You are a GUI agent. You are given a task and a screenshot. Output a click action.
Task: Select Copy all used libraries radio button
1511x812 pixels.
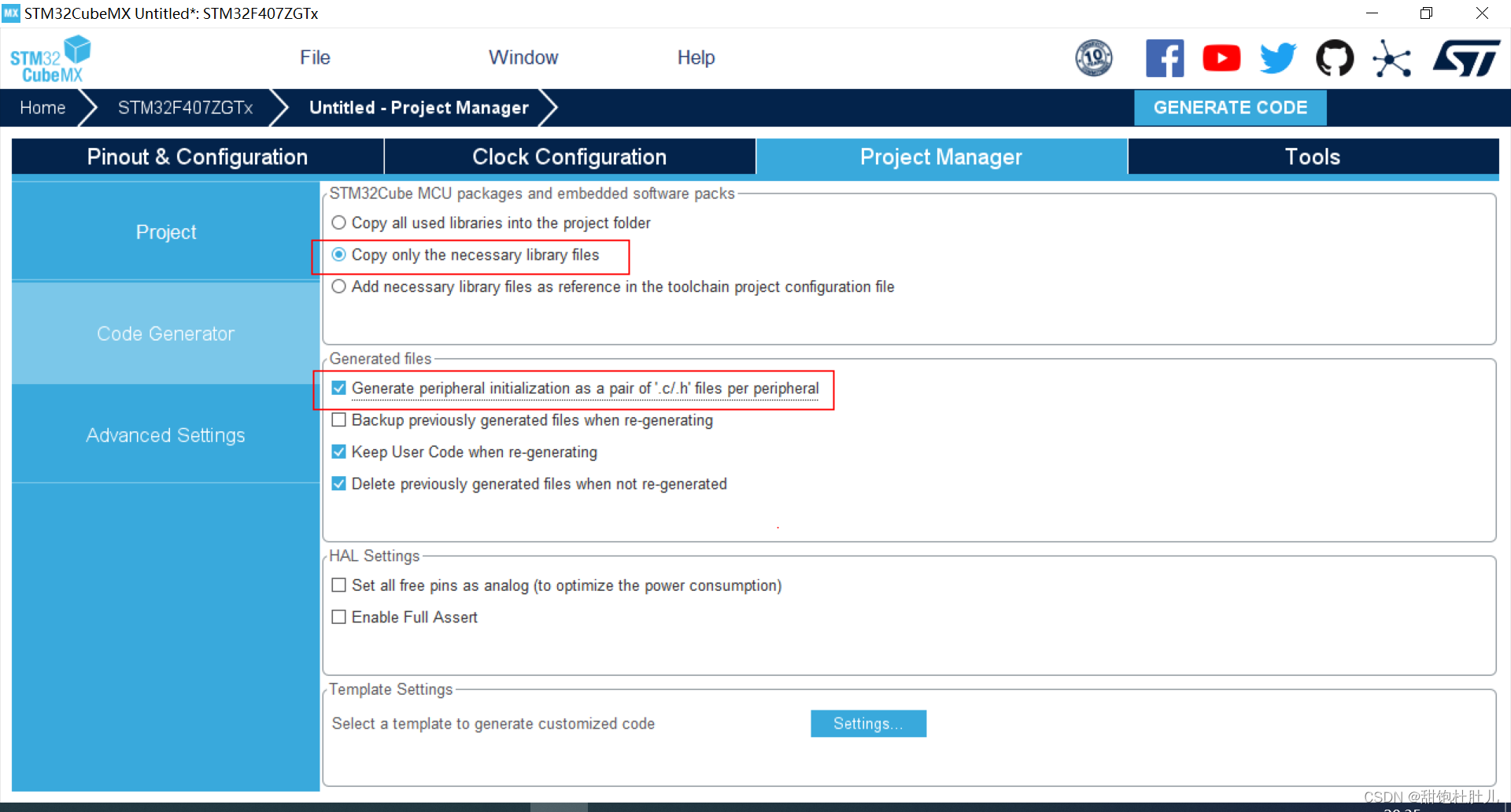(338, 223)
